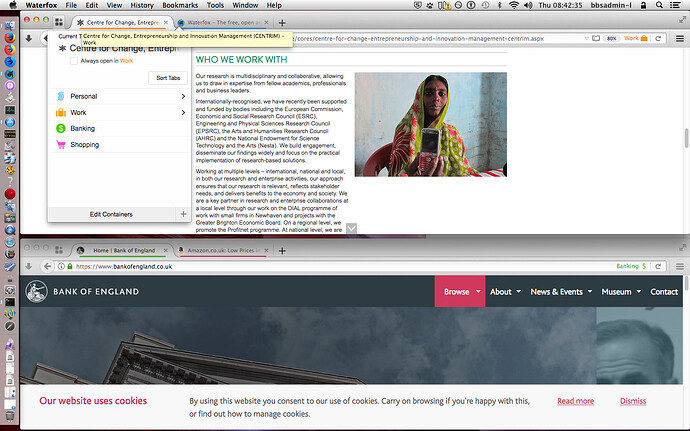The height and width of the screenshot is (431, 690).
Task: Click the Bank of England seal logo
Action: tap(36, 291)
